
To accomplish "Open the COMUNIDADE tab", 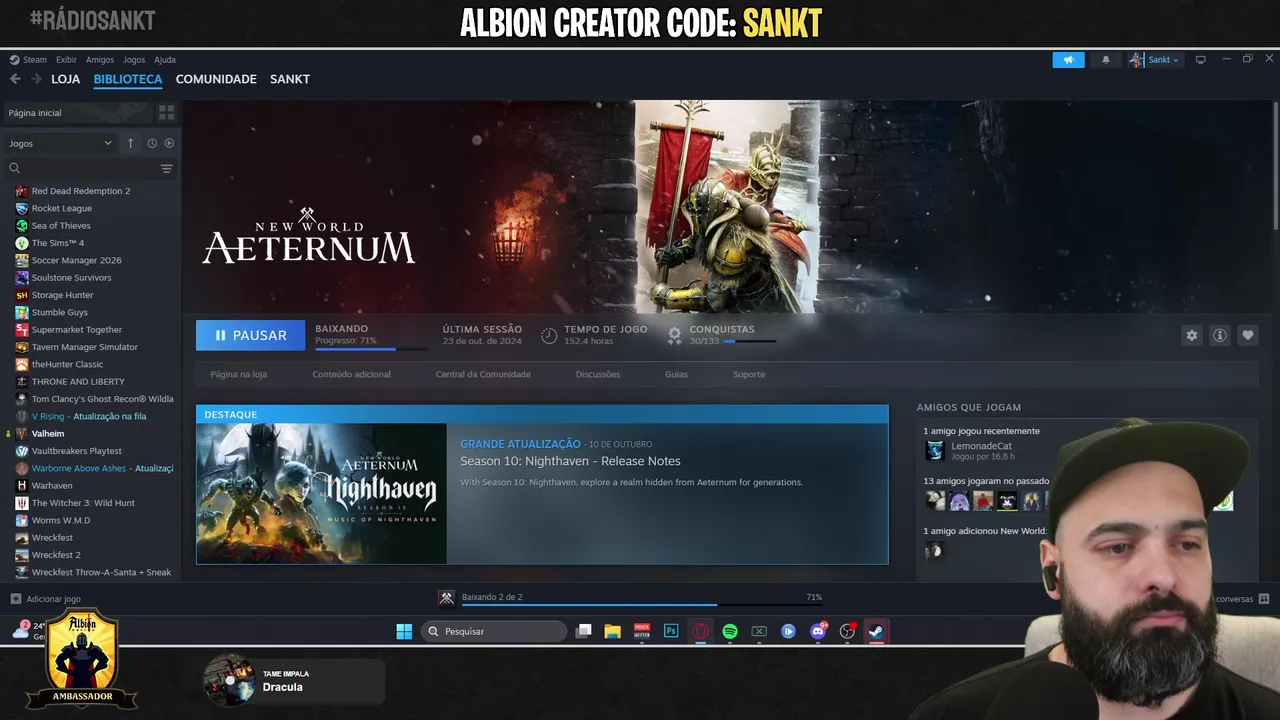I will click(x=216, y=79).
